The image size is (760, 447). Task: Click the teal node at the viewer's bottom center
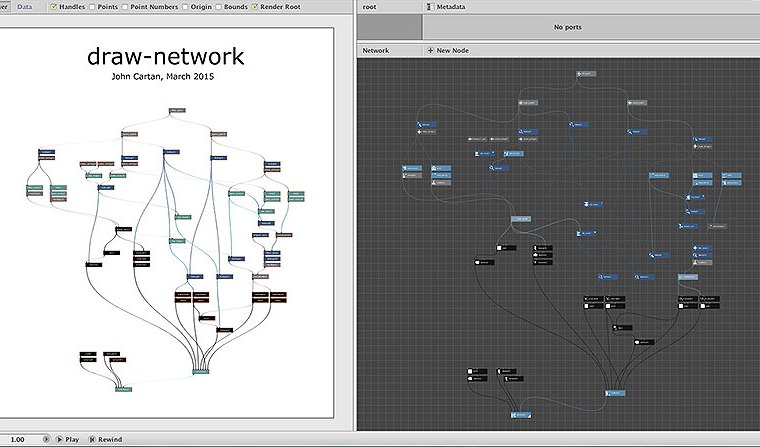coord(201,372)
